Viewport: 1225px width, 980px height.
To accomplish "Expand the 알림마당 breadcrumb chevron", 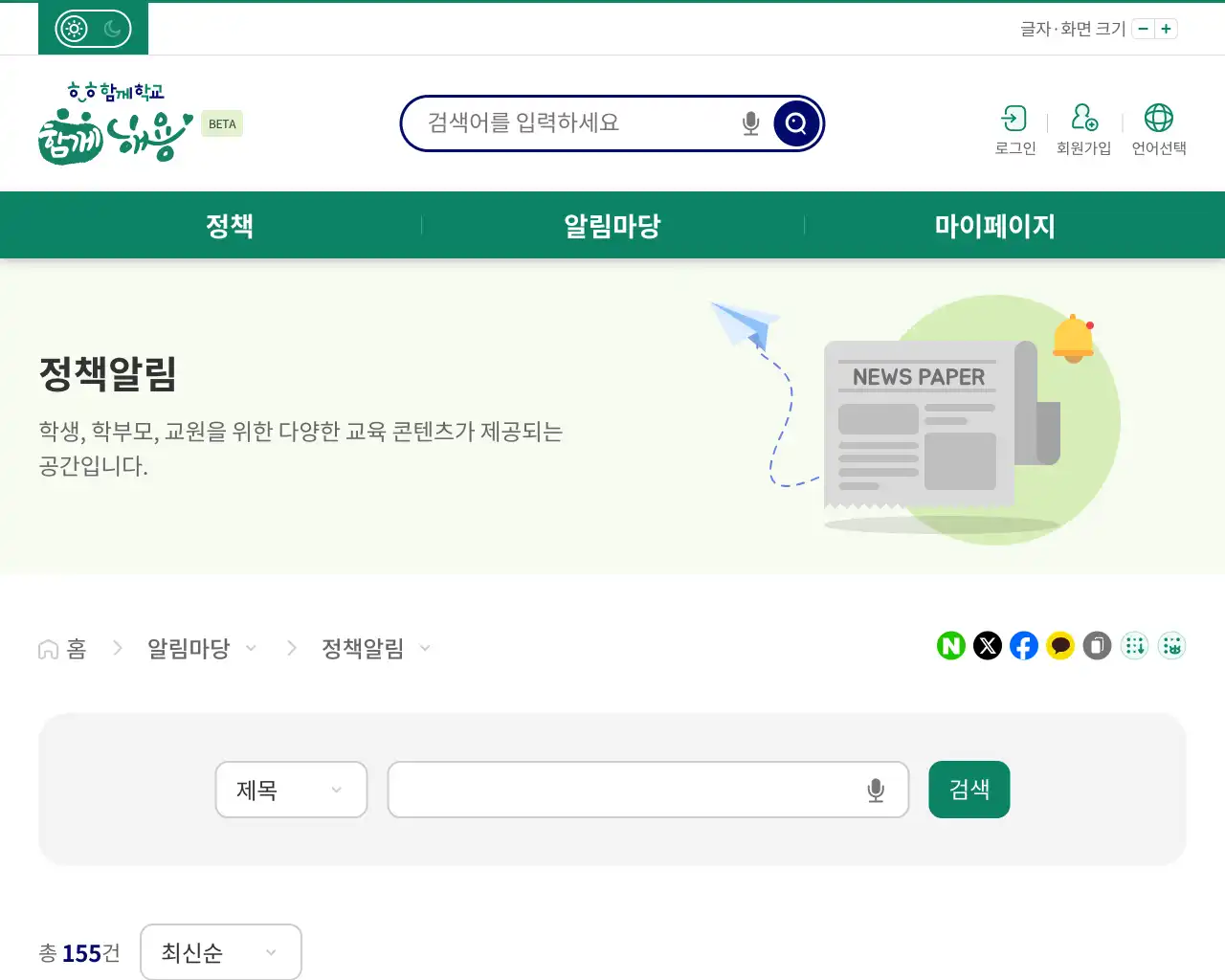I will pyautogui.click(x=252, y=648).
